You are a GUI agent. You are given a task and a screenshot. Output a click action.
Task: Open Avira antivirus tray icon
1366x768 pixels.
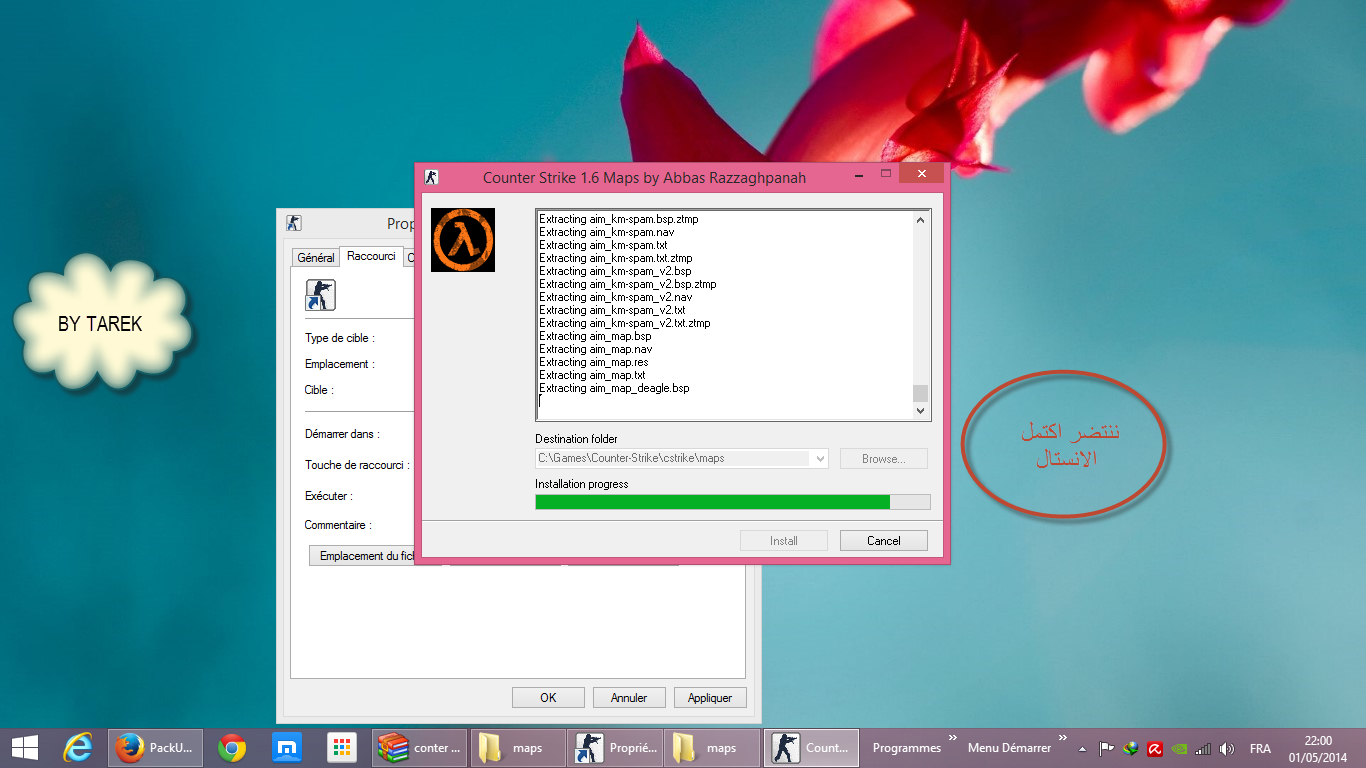coord(1154,748)
